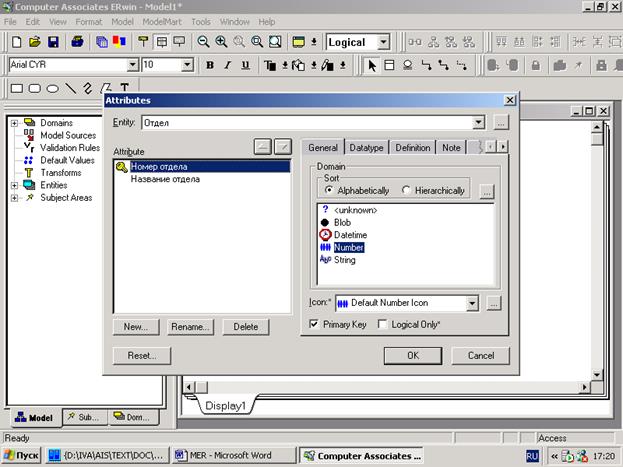Image resolution: width=623 pixels, height=467 pixels.
Task: Click the Zoom In magnifier icon
Action: [221, 42]
